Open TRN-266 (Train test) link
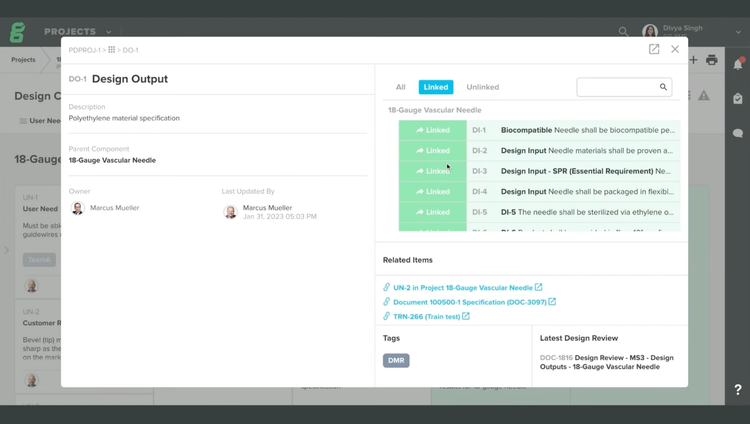 [x=427, y=316]
